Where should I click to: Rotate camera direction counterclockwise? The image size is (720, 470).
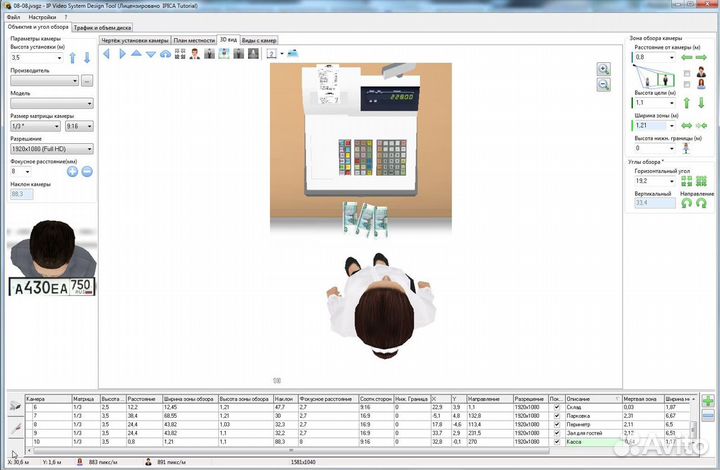click(686, 203)
